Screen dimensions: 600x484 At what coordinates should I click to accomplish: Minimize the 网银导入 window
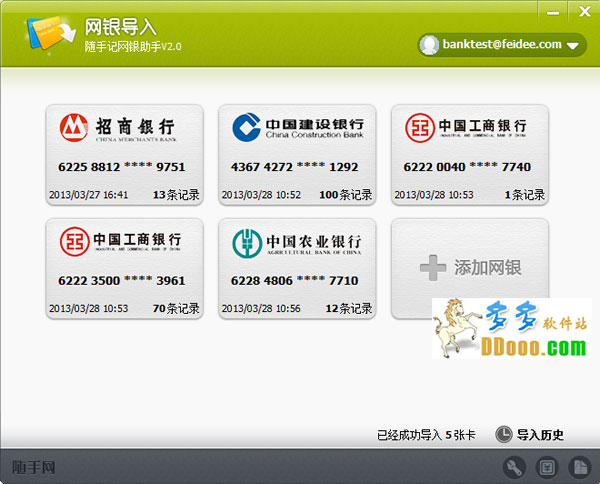pyautogui.click(x=553, y=13)
